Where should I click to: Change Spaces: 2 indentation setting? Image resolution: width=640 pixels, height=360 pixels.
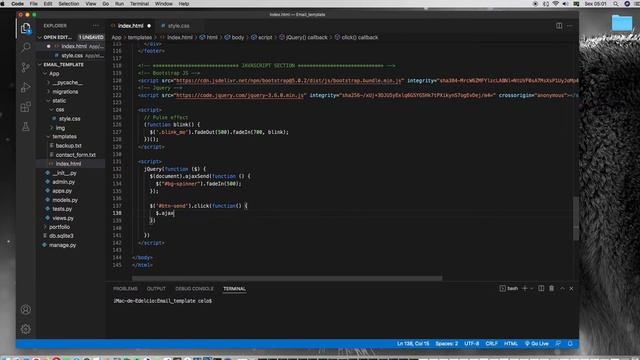point(447,344)
